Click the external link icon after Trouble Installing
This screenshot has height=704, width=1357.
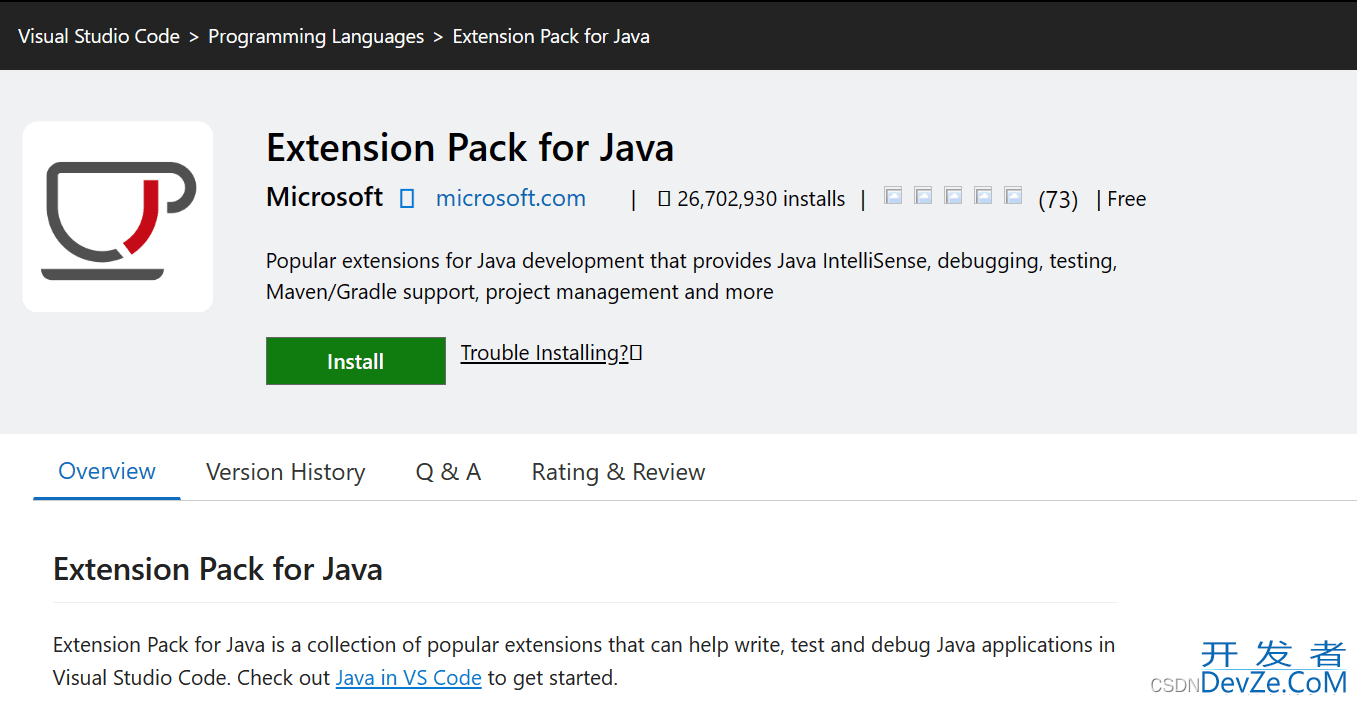point(636,352)
